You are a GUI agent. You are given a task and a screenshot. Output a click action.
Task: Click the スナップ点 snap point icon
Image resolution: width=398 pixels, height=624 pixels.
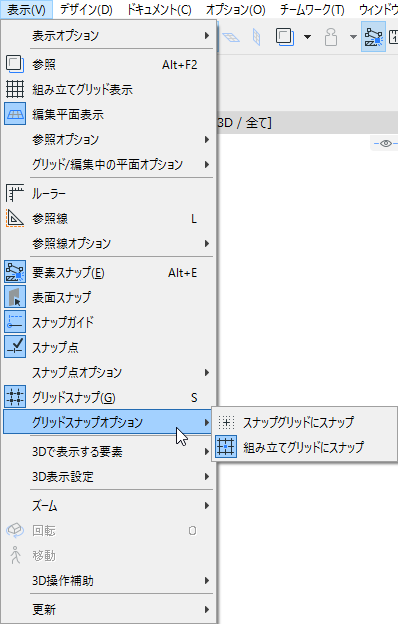pyautogui.click(x=15, y=347)
